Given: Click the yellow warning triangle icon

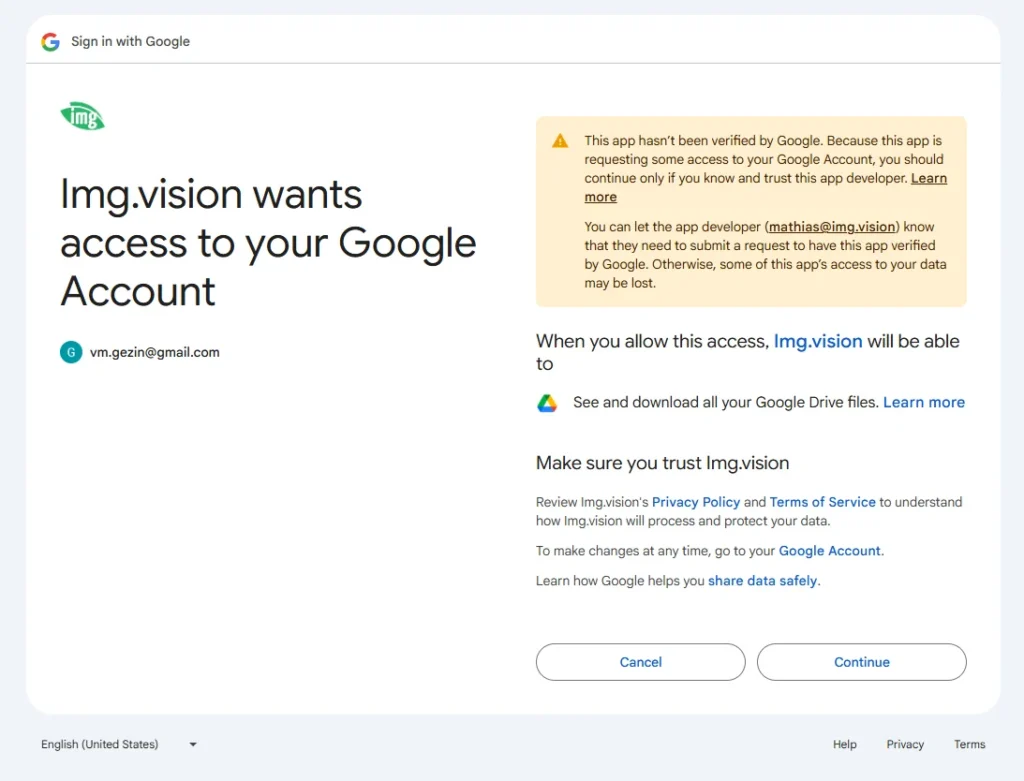Looking at the screenshot, I should coord(560,141).
